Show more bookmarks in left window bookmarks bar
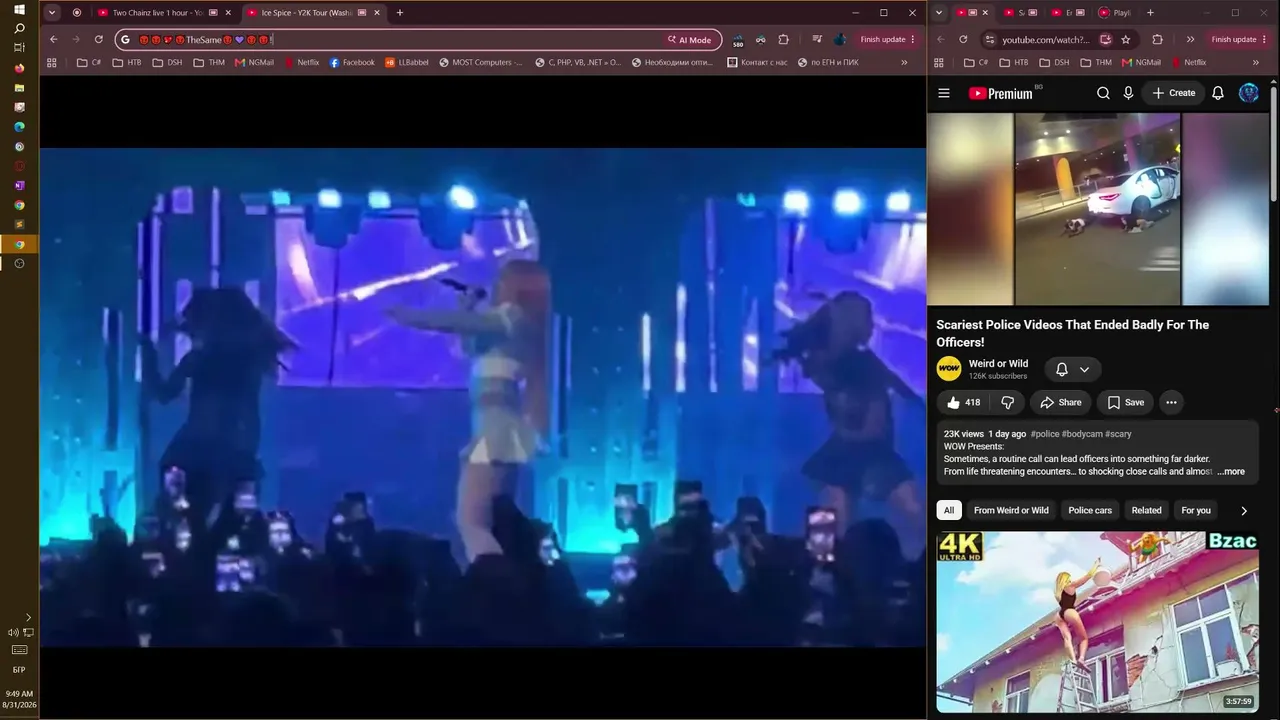Image resolution: width=1280 pixels, height=720 pixels. [x=904, y=62]
